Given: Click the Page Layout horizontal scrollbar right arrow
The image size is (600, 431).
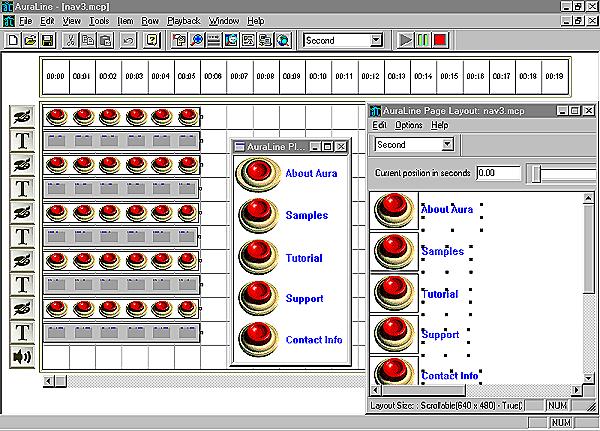Looking at the screenshot, I should pyautogui.click(x=576, y=390).
